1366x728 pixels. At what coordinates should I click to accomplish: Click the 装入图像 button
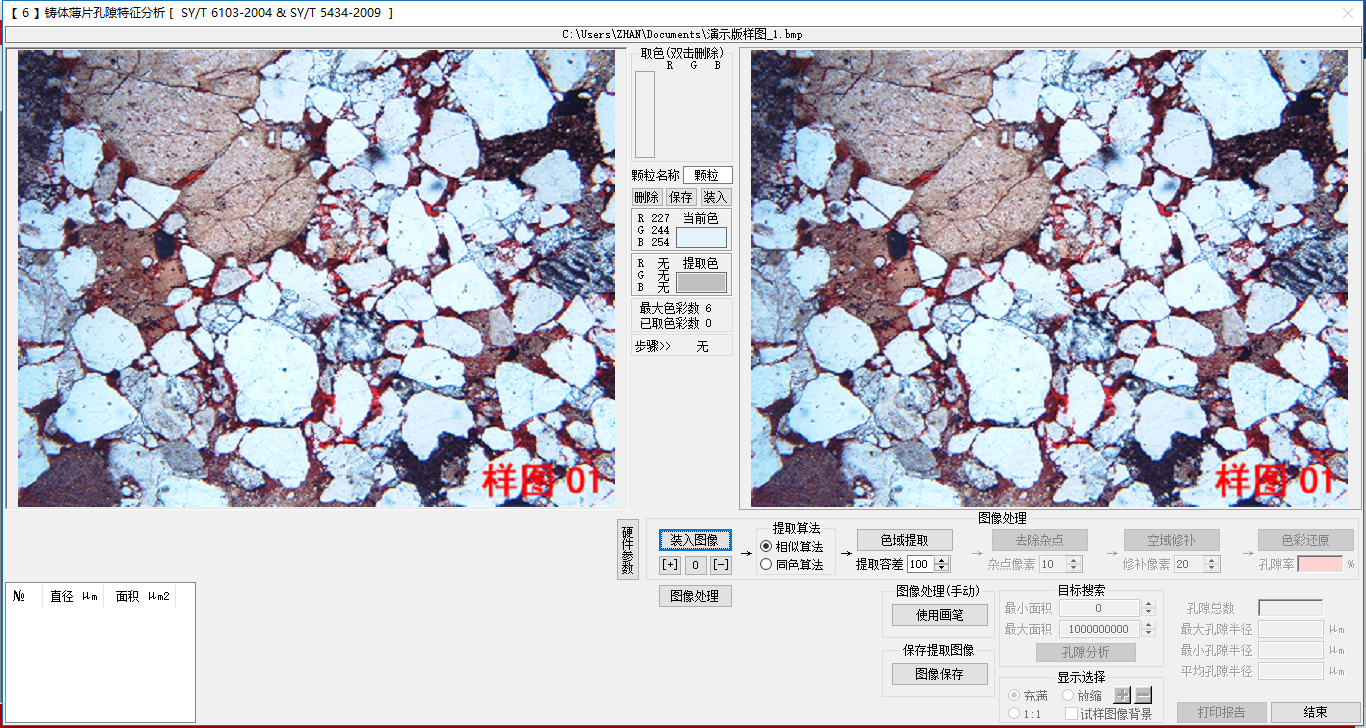[x=695, y=540]
